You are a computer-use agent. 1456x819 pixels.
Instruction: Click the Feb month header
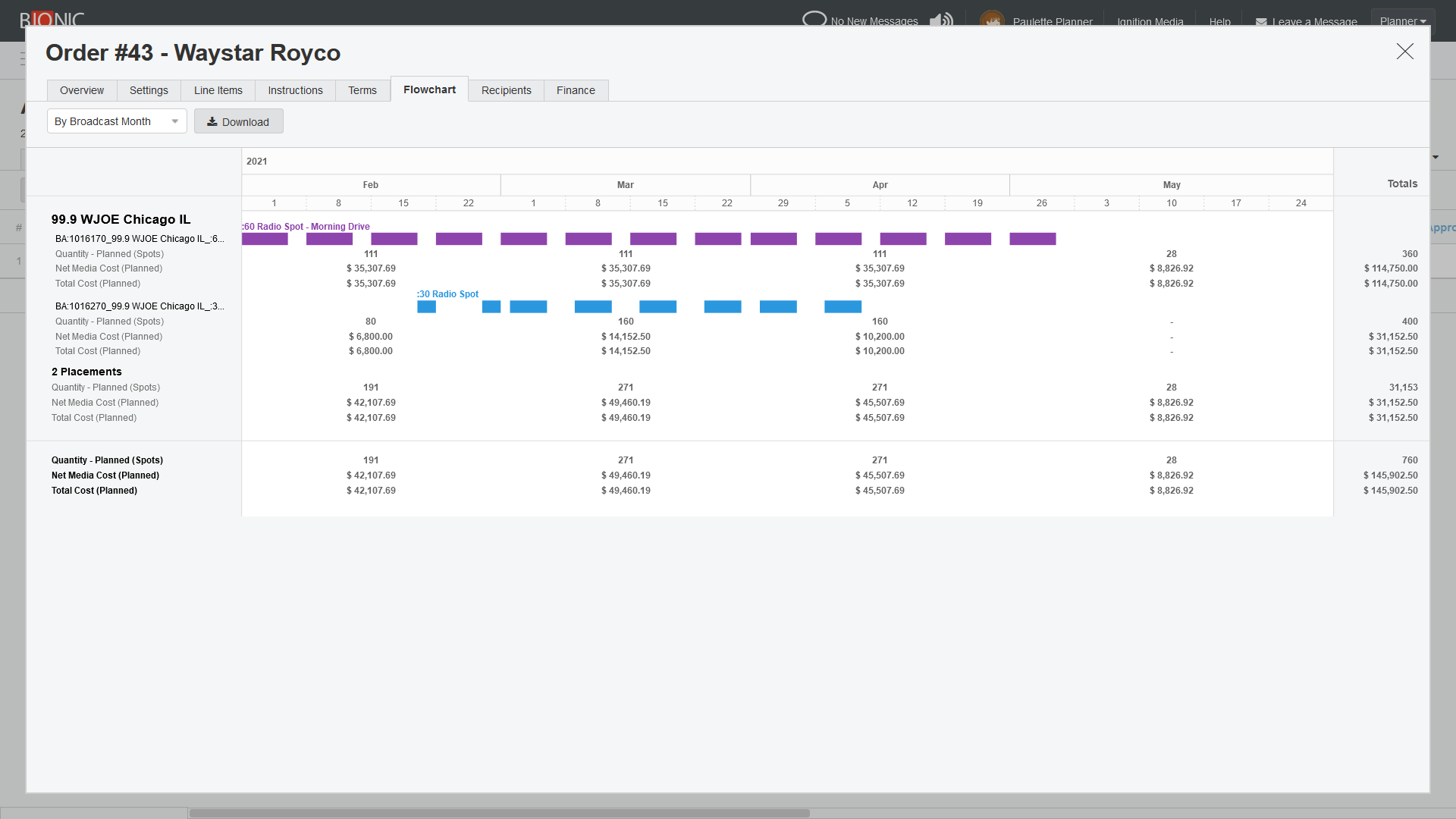point(370,185)
